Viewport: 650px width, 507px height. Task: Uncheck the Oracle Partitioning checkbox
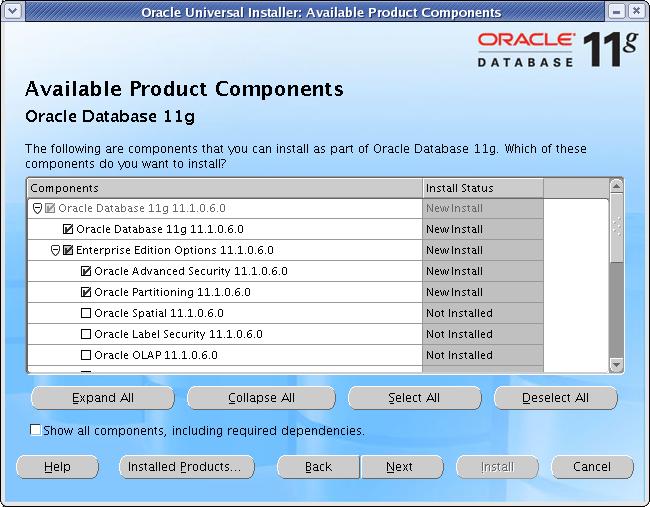pos(86,292)
